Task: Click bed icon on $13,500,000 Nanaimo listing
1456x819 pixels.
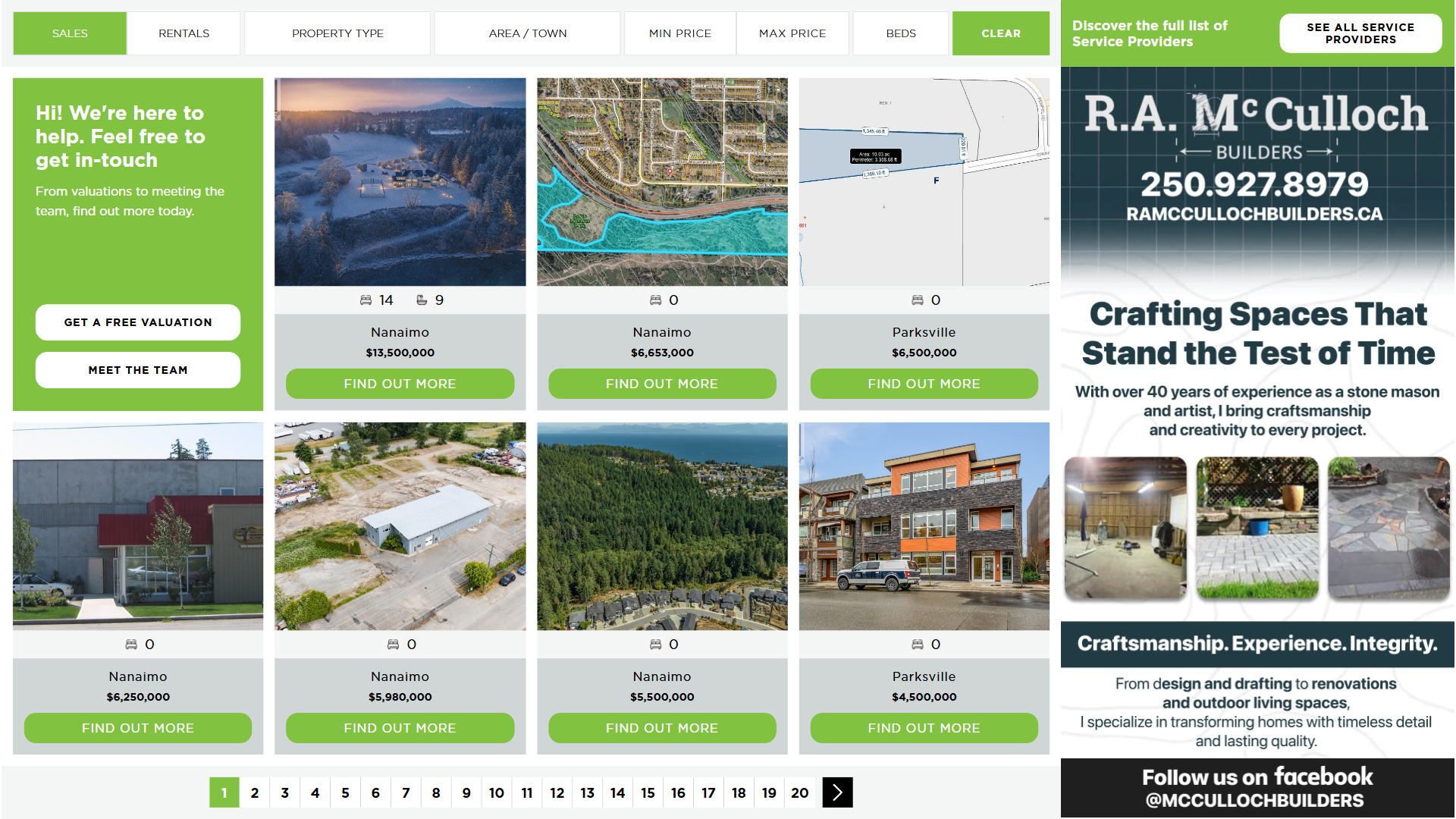Action: [x=366, y=300]
